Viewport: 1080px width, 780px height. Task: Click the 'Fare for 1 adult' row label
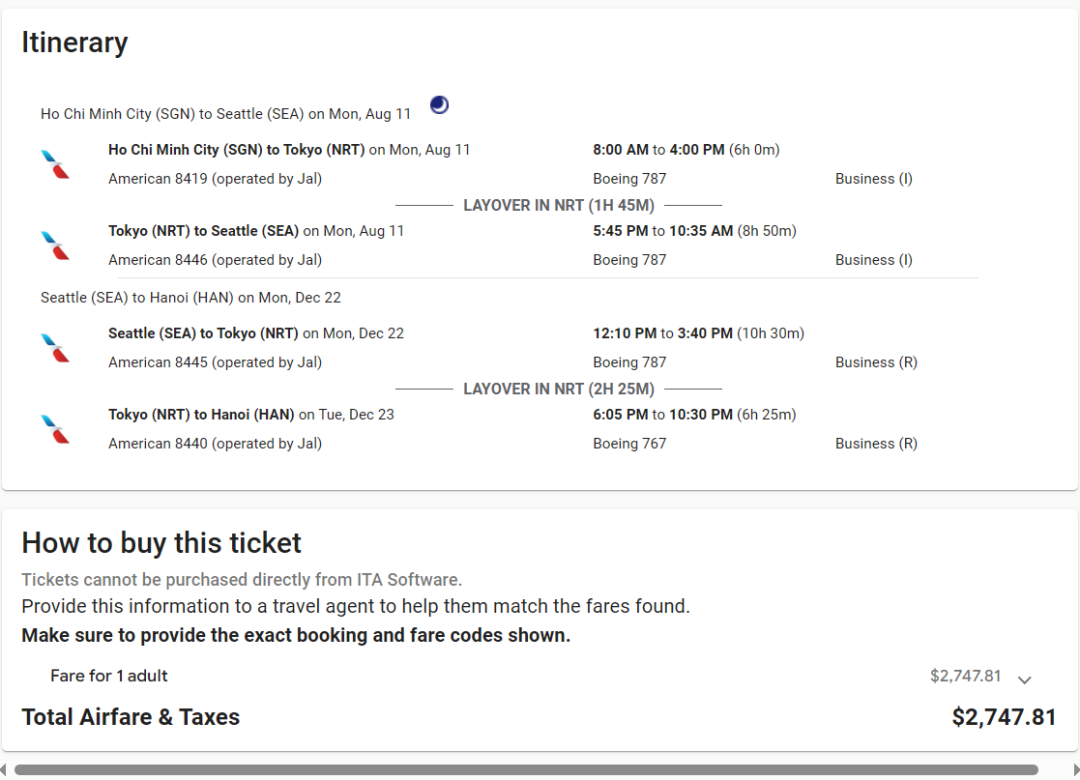[109, 676]
